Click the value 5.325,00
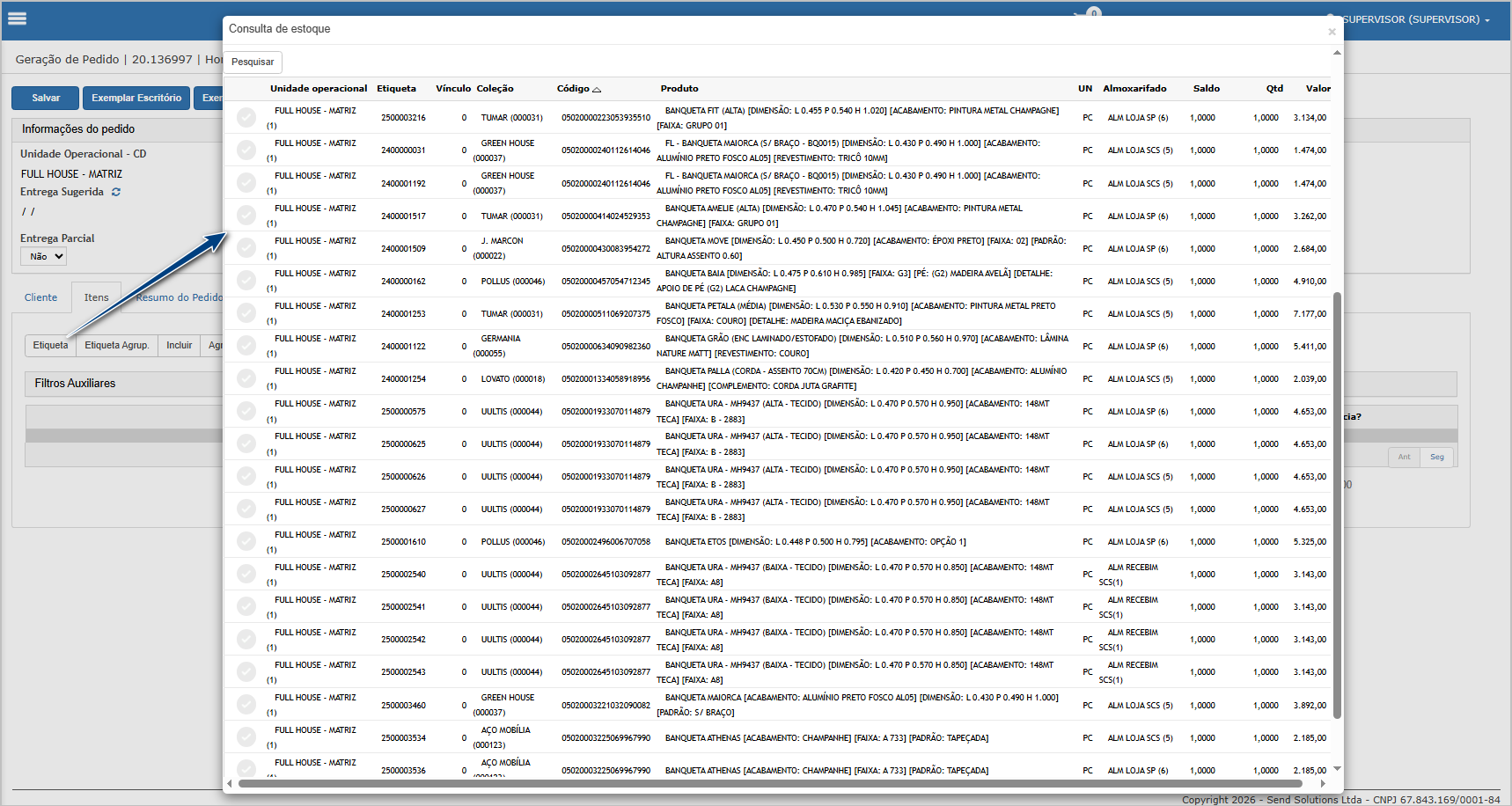Viewport: 1512px width, 806px height. tap(1310, 542)
